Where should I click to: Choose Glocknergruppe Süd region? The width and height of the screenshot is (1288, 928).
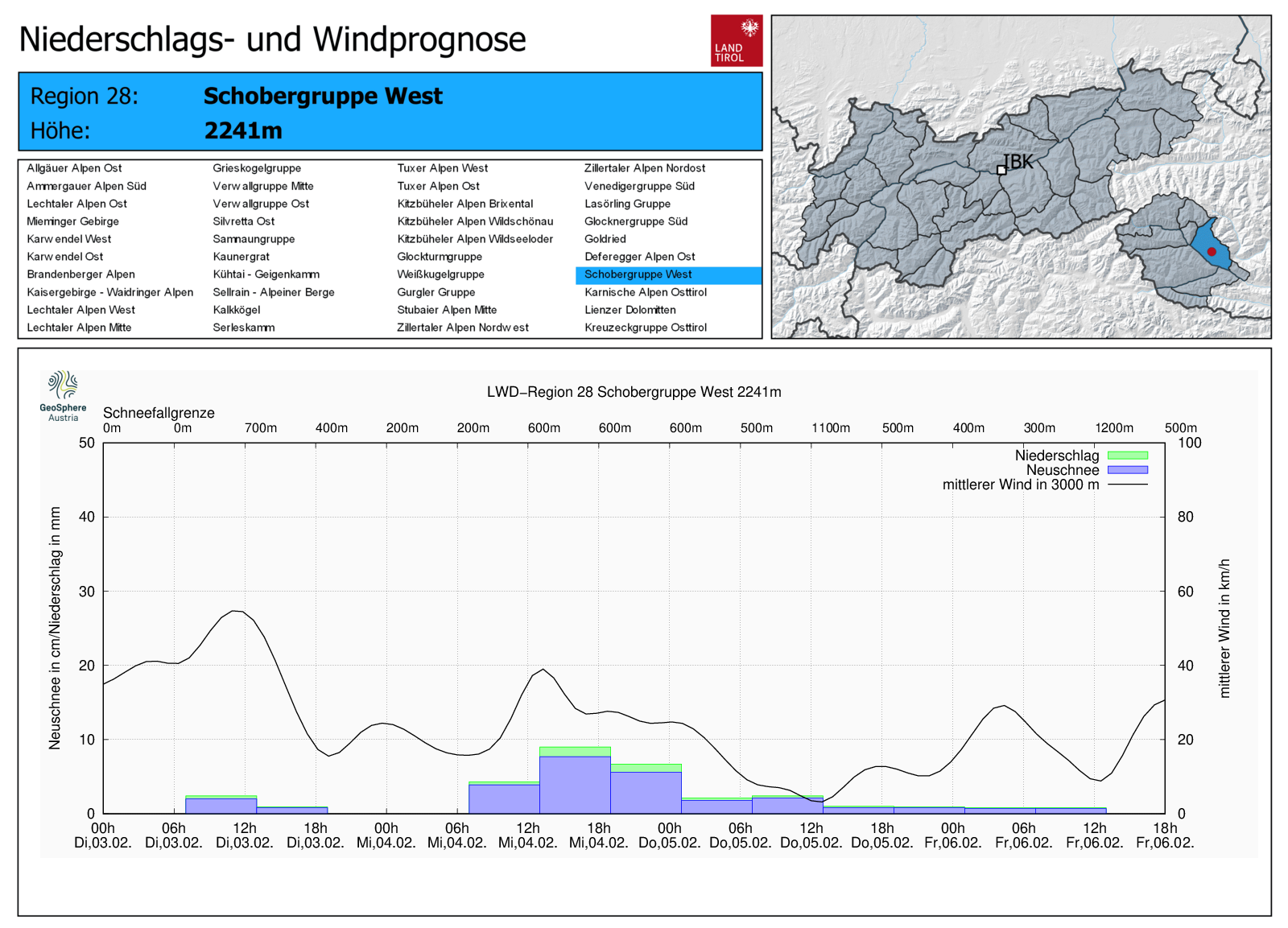coord(635,221)
